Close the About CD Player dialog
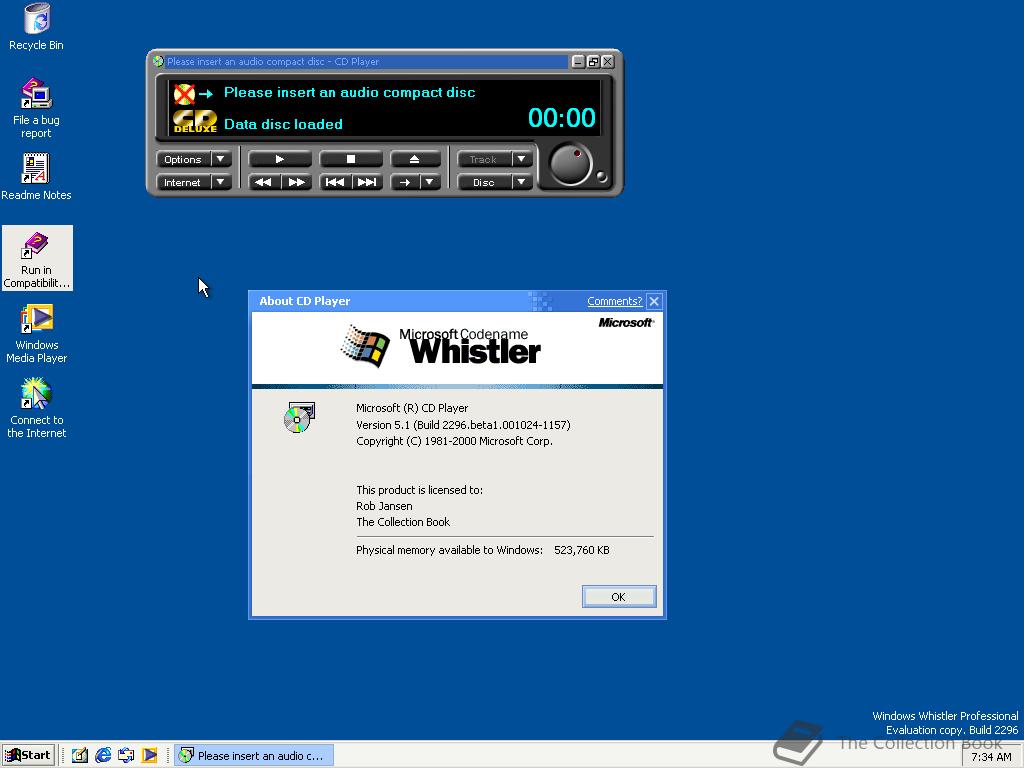 [x=654, y=301]
